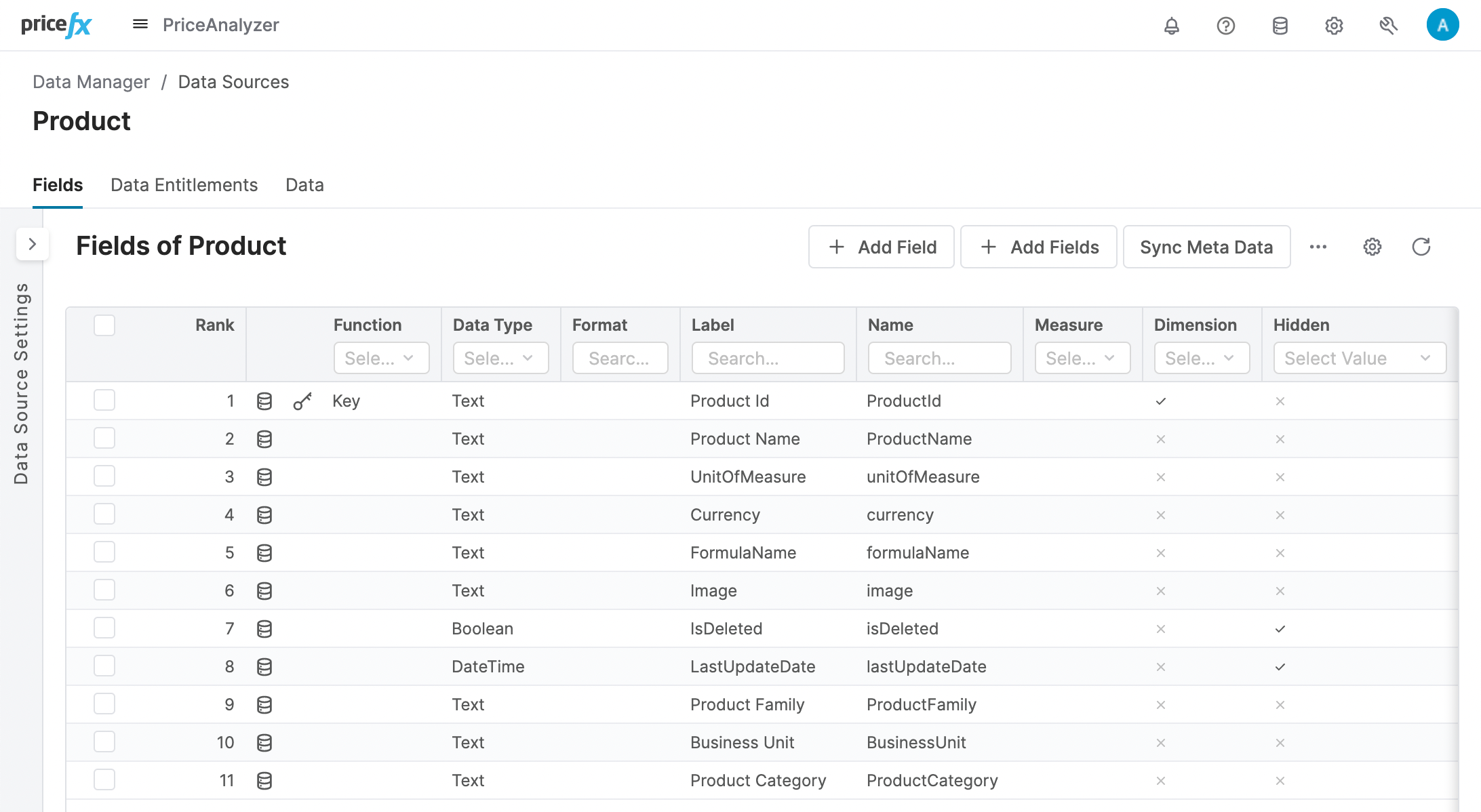
Task: Select the checkbox for the row ranked 1
Action: pos(104,401)
